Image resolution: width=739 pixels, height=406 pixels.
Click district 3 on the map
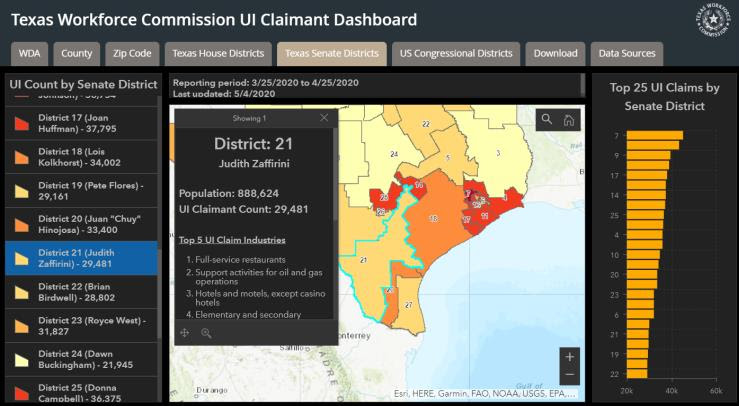click(498, 153)
